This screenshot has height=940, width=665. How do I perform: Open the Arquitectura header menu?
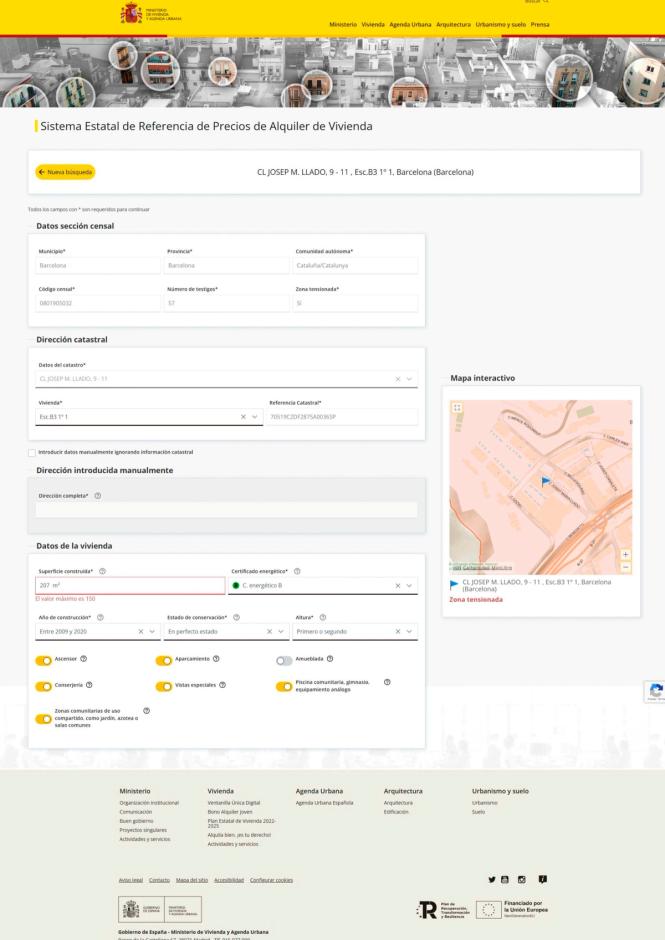click(x=453, y=25)
